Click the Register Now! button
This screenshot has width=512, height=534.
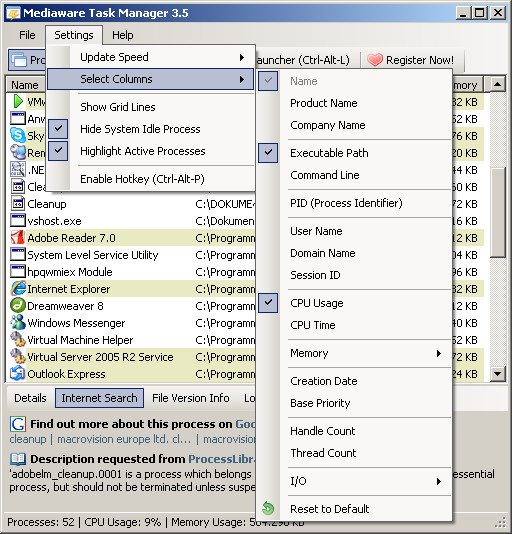tap(411, 60)
